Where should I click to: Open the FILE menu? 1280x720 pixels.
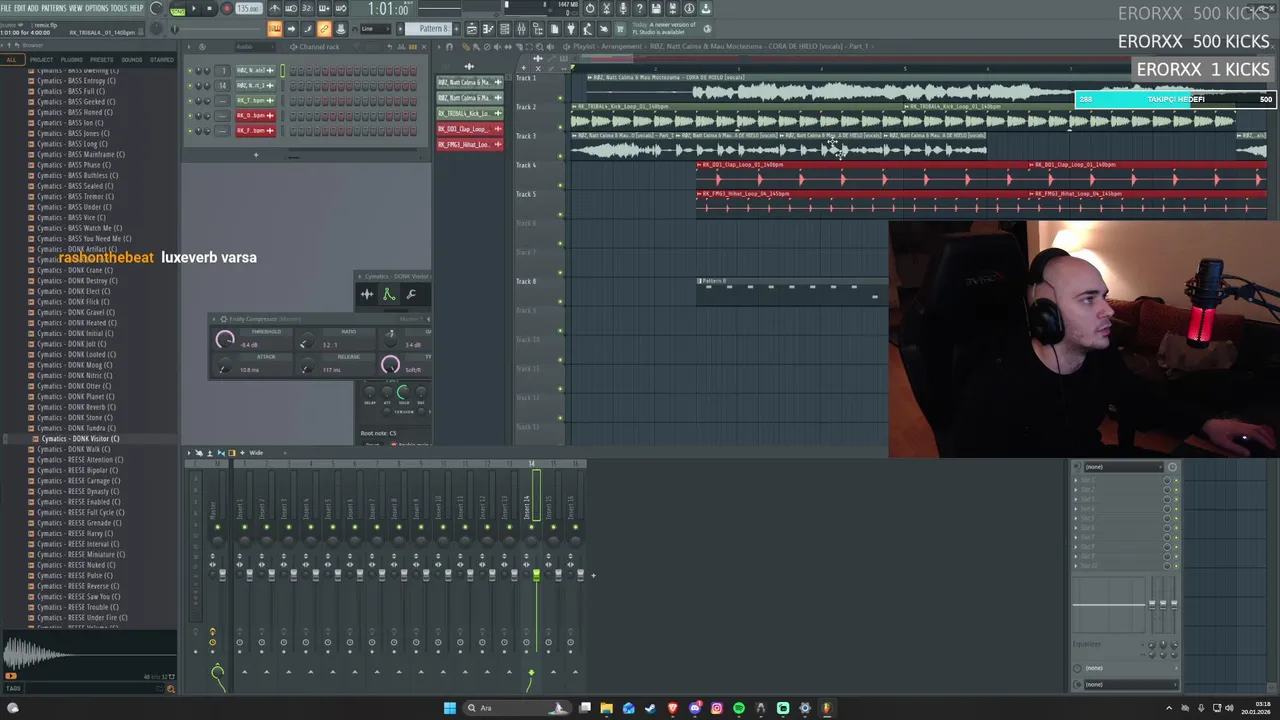click(6, 8)
